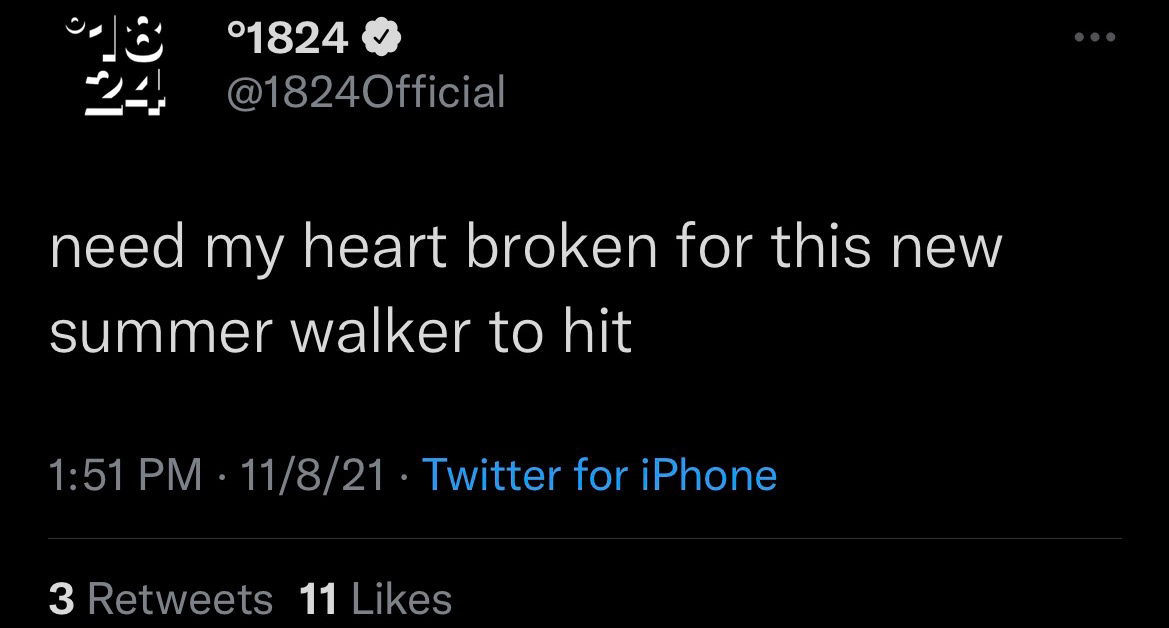Click the °1824 display name

pyautogui.click(x=287, y=39)
